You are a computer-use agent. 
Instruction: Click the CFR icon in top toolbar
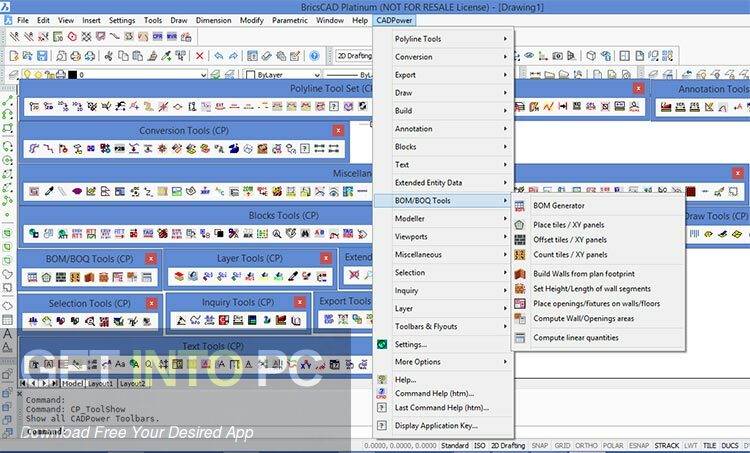[157, 36]
